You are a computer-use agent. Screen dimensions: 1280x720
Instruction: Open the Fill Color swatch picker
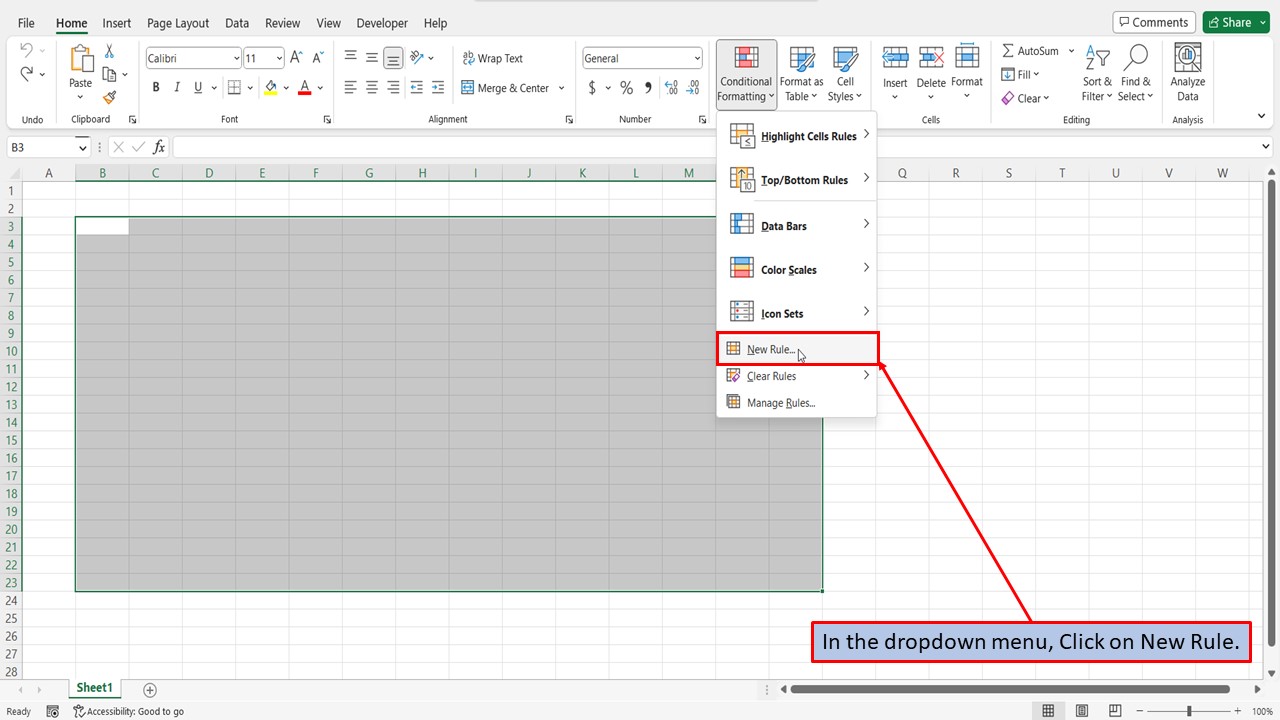pyautogui.click(x=287, y=87)
